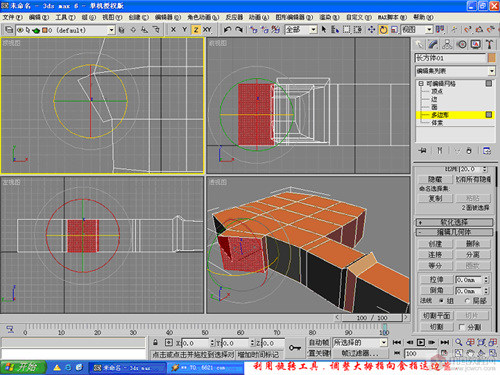
Task: Collapse the 编辑几何体 rollout
Action: tap(455, 232)
